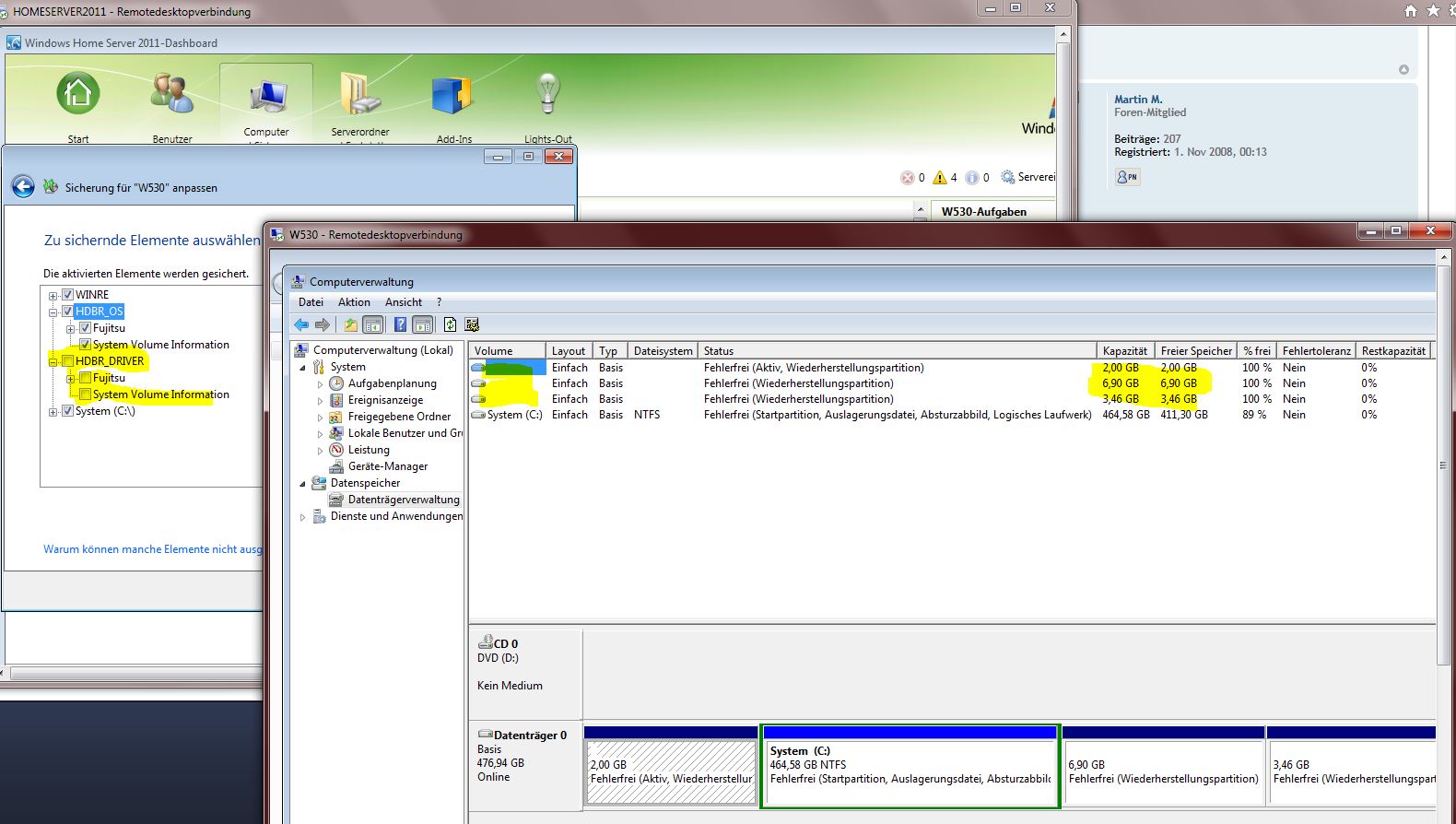Select Leistung in the console tree

click(x=369, y=450)
